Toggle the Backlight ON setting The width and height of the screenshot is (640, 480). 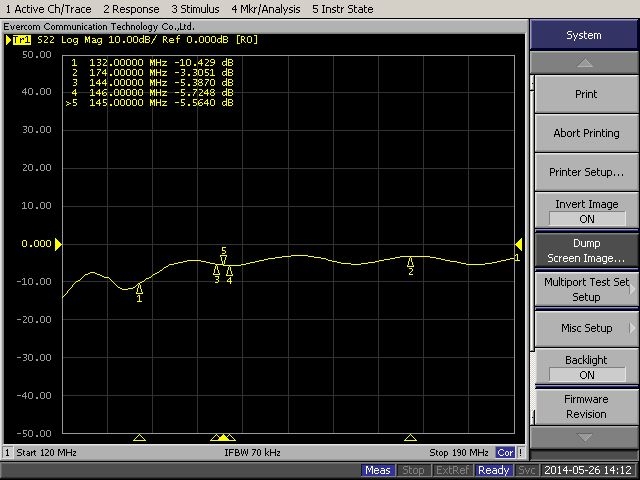pyautogui.click(x=586, y=367)
